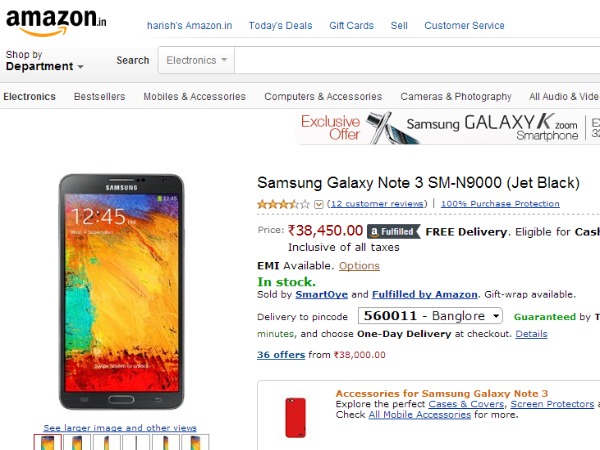This screenshot has width=600, height=450.
Task: Select Cameras & Photography in the nav bar
Action: [x=456, y=97]
